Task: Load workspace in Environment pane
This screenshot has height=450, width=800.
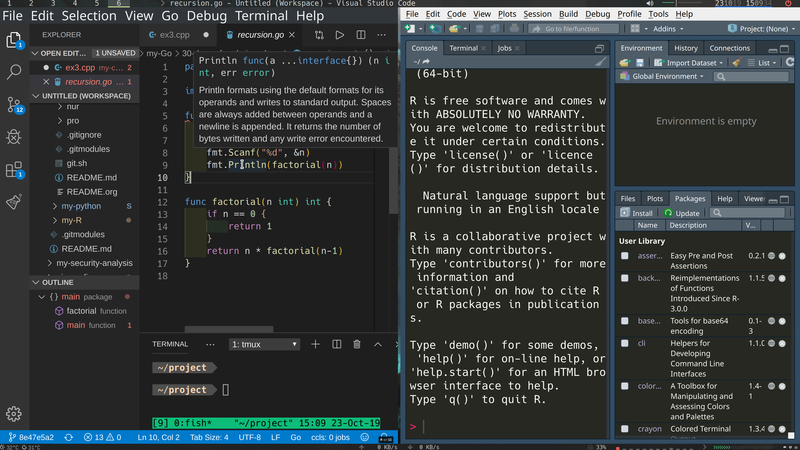Action: pyautogui.click(x=624, y=62)
